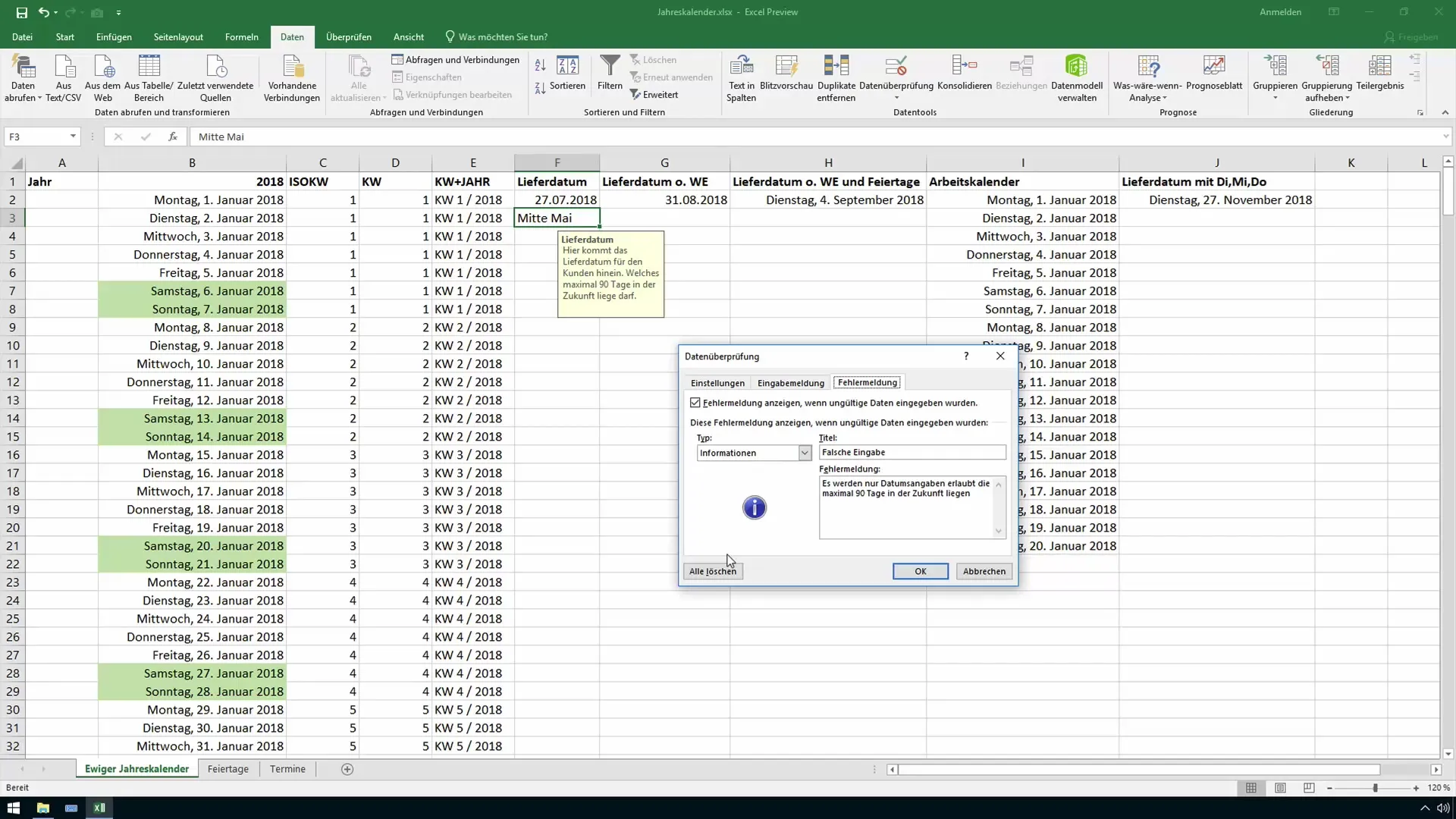The width and height of the screenshot is (1456, 819).
Task: Click Alle löschen in dialog
Action: tap(713, 572)
